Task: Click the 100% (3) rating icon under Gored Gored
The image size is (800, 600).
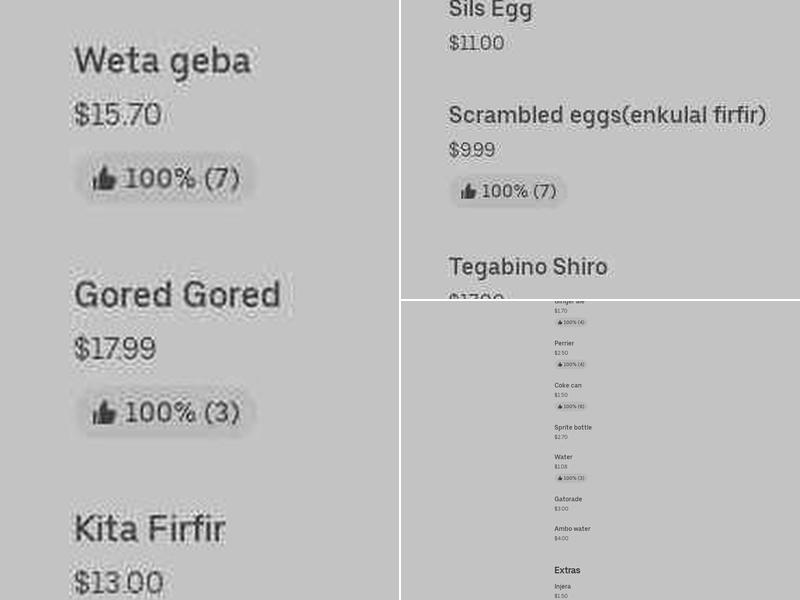Action: tap(165, 412)
